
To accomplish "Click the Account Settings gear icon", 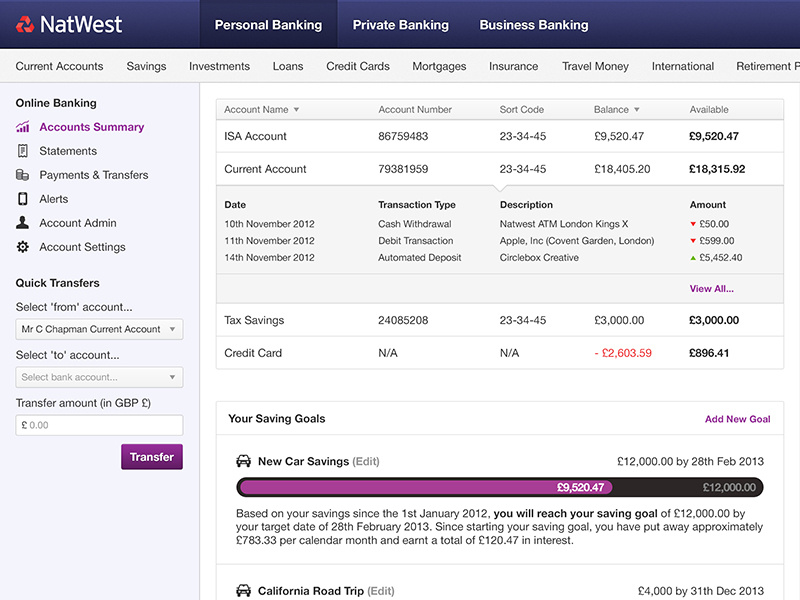I will (22, 247).
